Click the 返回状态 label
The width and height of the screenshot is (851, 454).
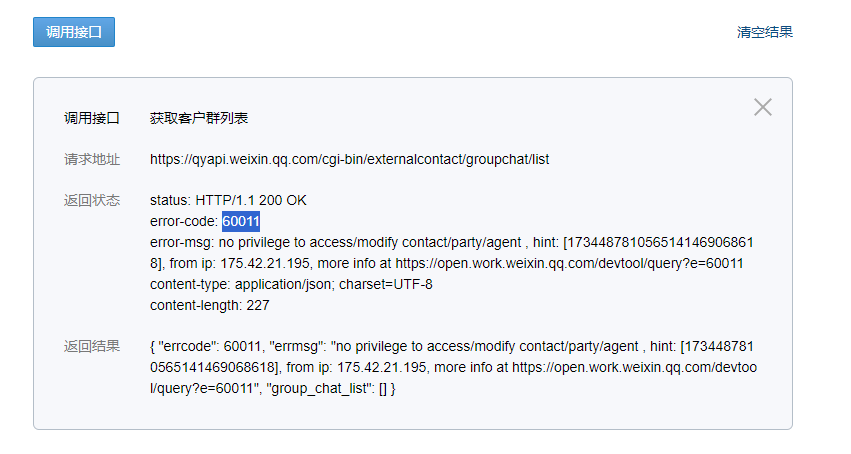(92, 200)
